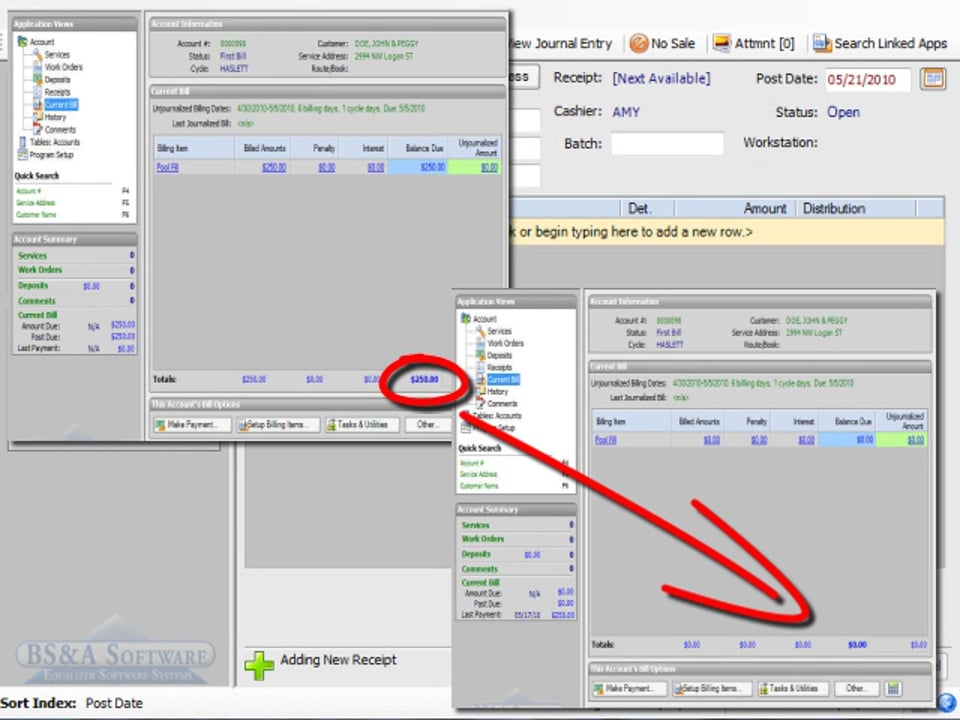This screenshot has height=720, width=960.
Task: Click Work Orders icon in zero-balance window
Action: (480, 343)
